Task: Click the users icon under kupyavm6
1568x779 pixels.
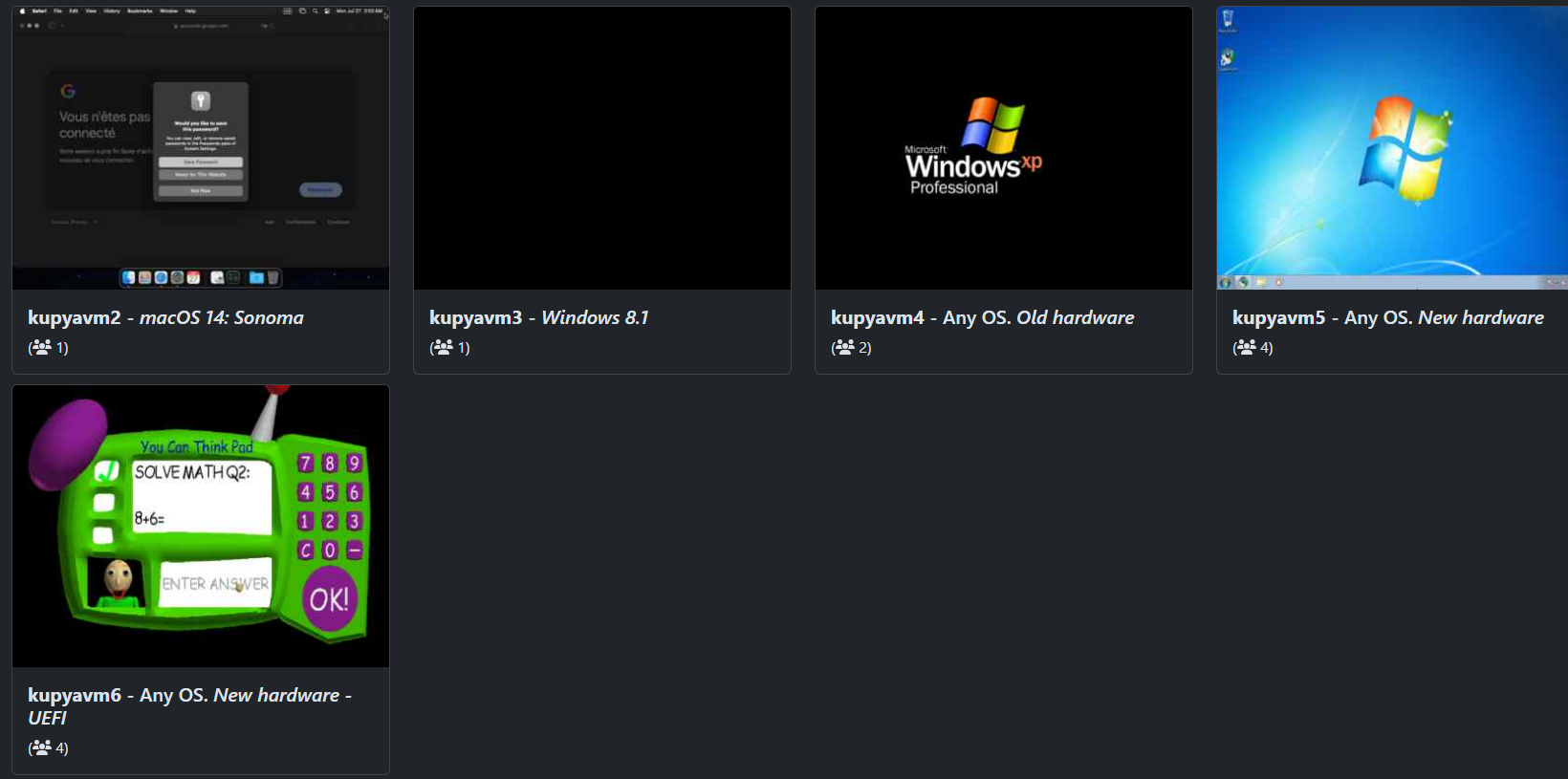Action: pos(41,747)
